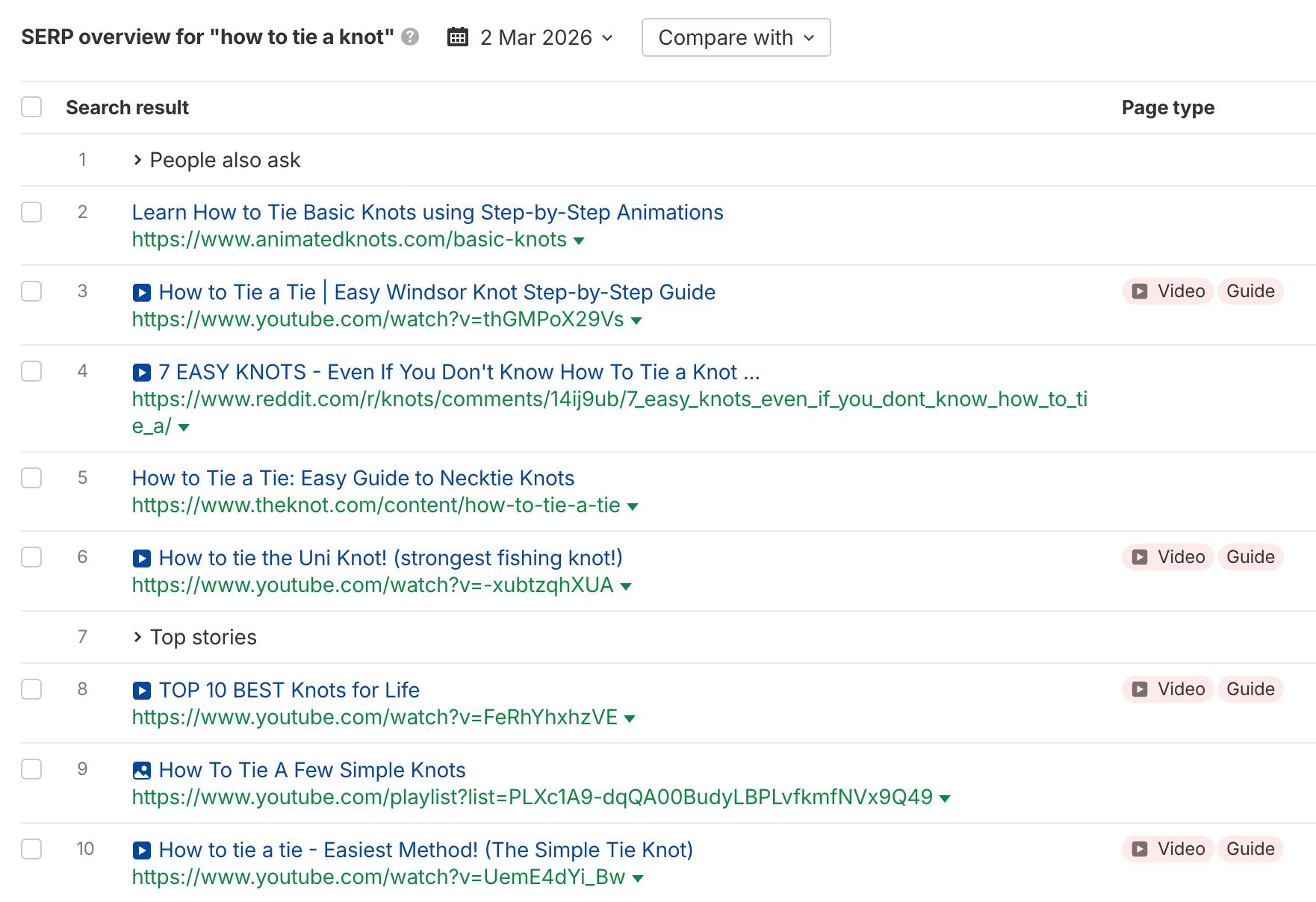Image resolution: width=1316 pixels, height=902 pixels.
Task: Click the Guide tag on TOP 10 BEST Knots row
Action: [x=1250, y=689]
